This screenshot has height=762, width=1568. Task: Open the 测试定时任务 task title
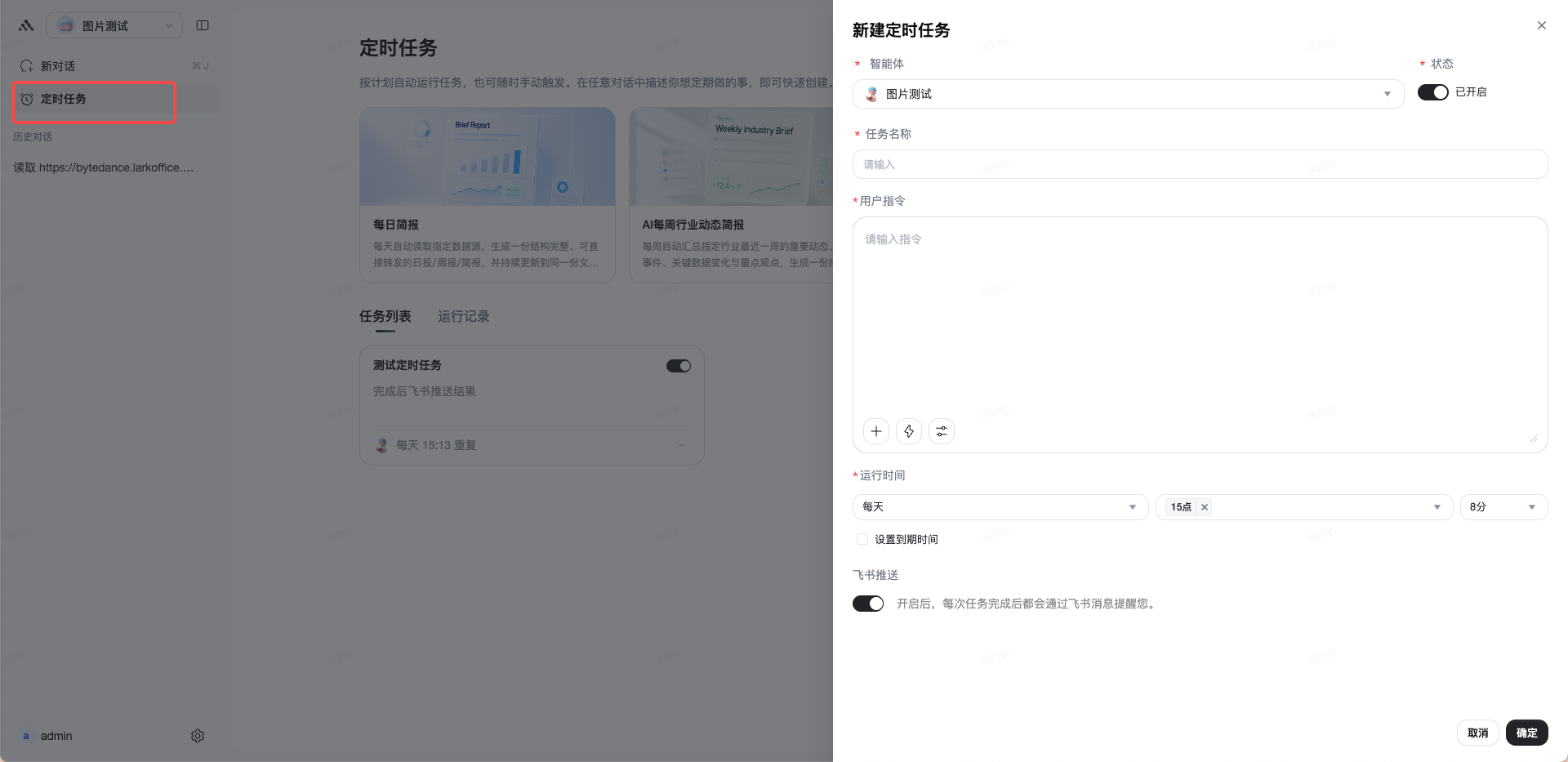click(408, 365)
